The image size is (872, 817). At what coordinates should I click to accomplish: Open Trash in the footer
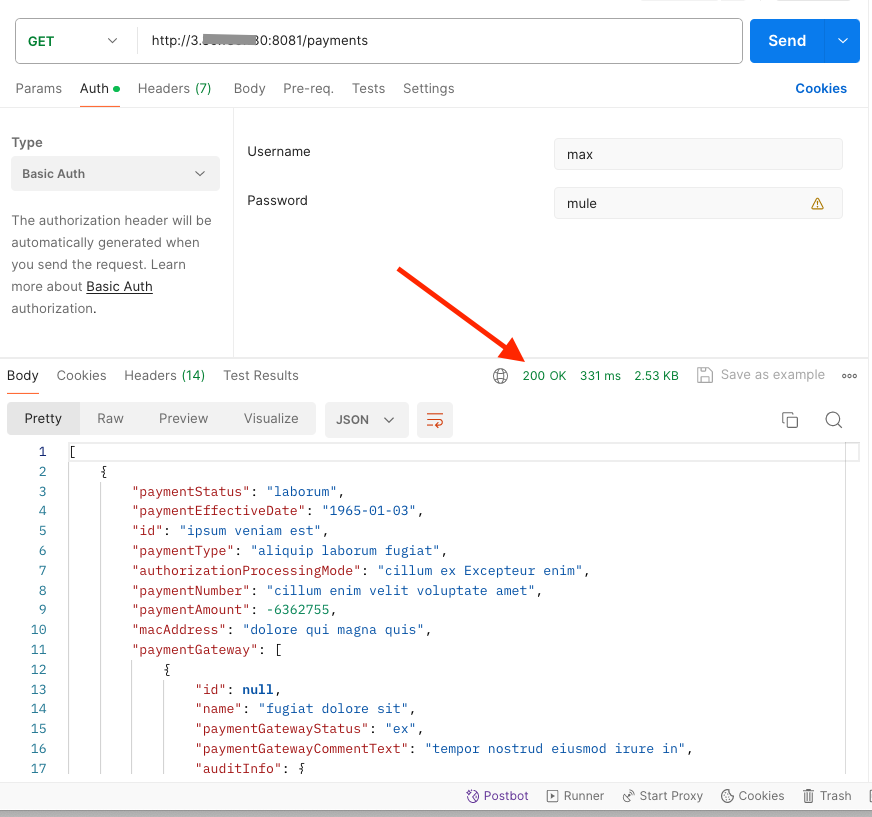827,796
